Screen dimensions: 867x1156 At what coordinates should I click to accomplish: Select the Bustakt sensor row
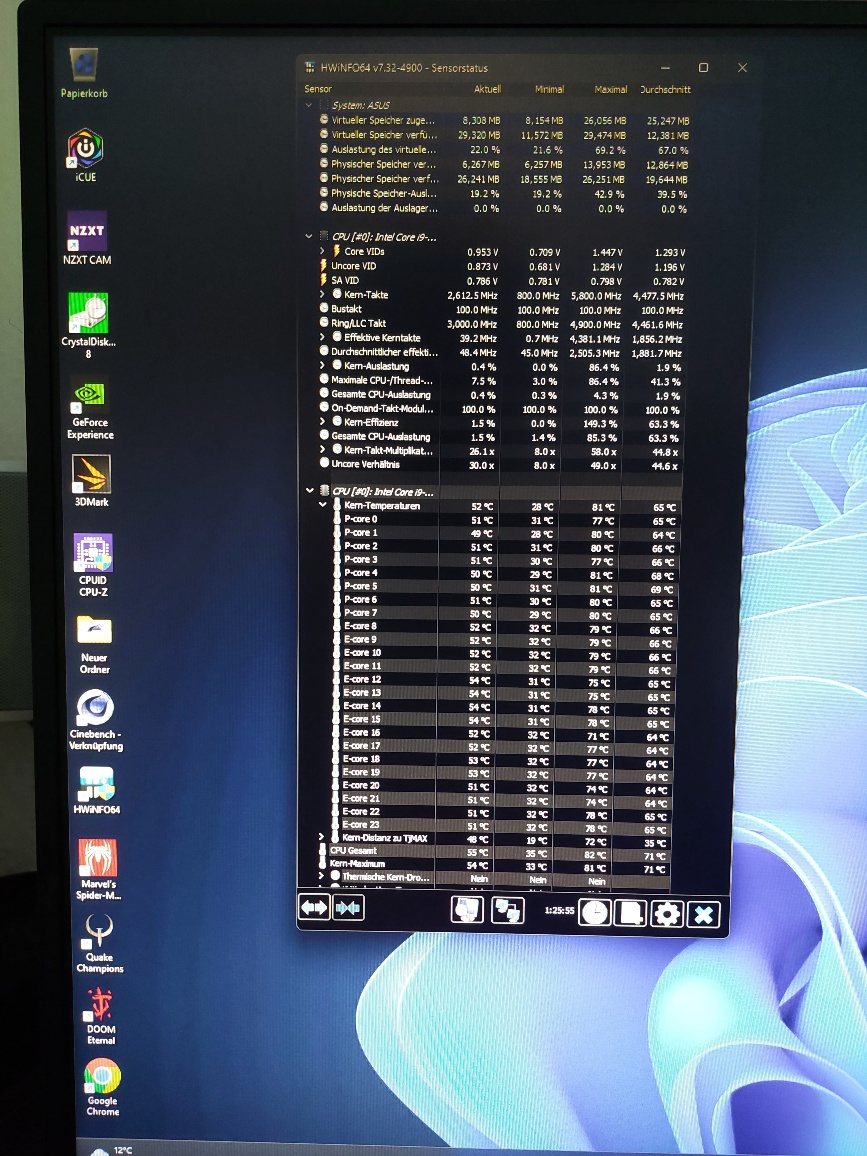(503, 310)
